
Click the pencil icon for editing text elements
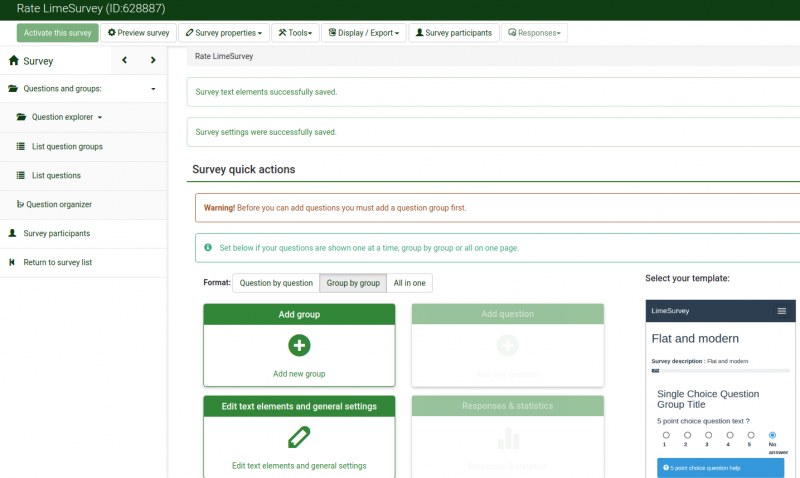point(299,437)
